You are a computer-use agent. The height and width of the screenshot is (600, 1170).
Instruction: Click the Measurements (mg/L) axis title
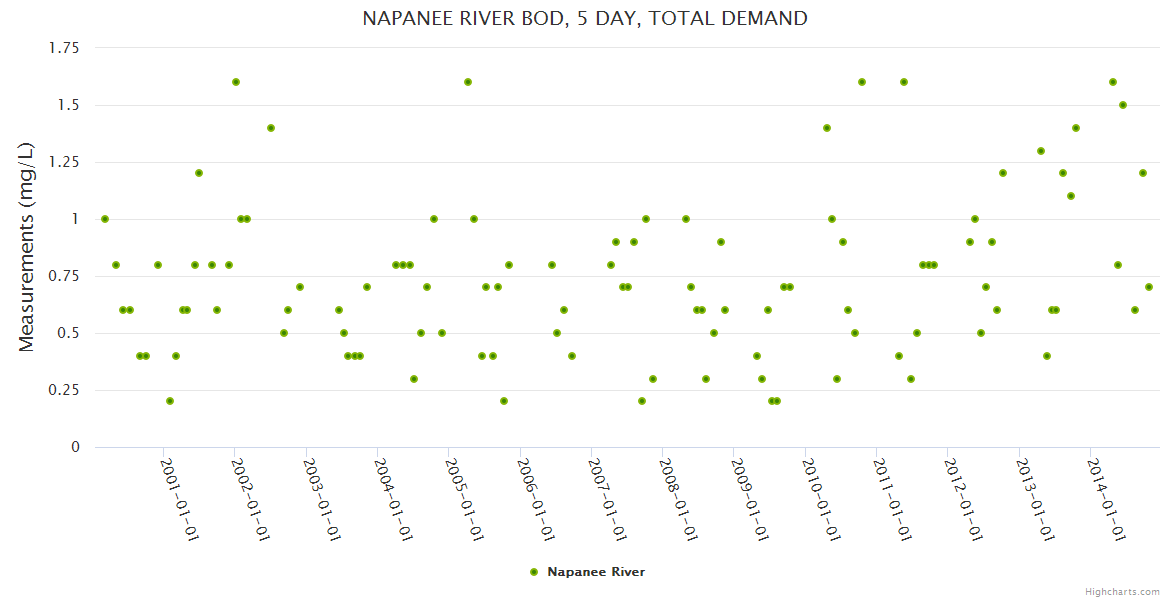point(27,247)
